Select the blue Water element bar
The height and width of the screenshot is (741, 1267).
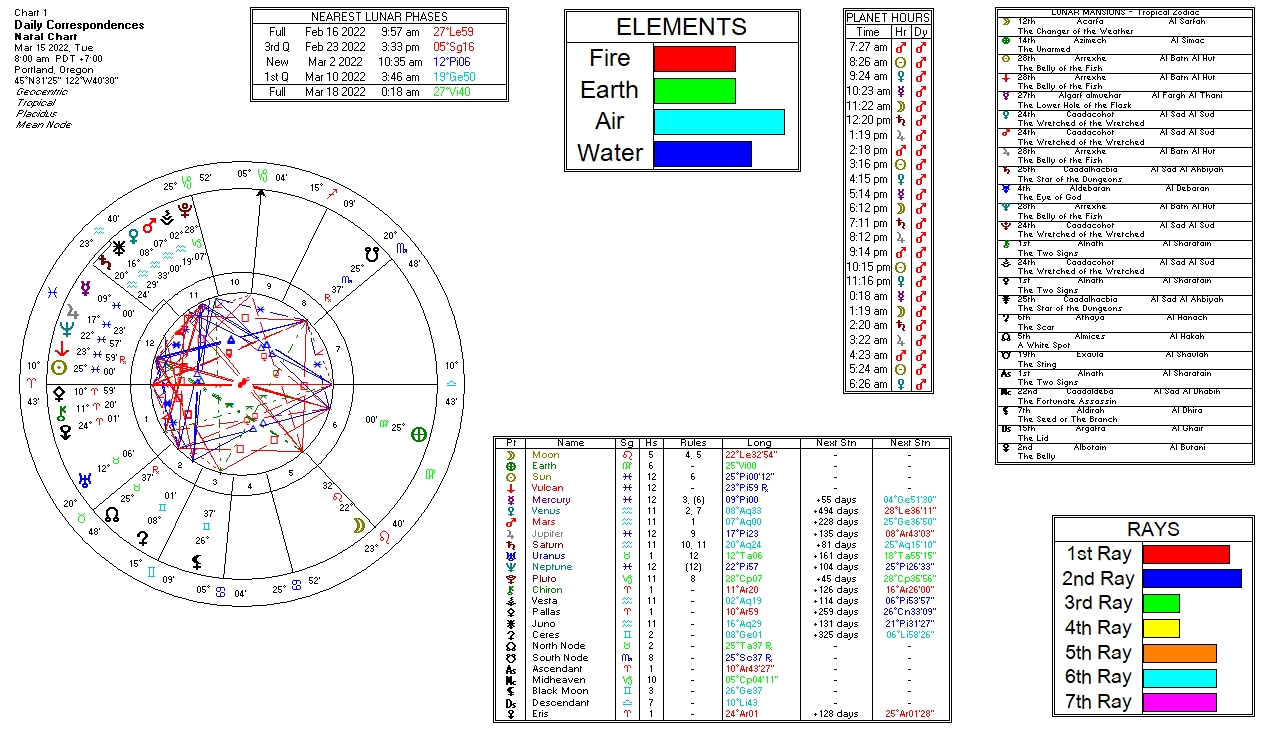coord(703,154)
